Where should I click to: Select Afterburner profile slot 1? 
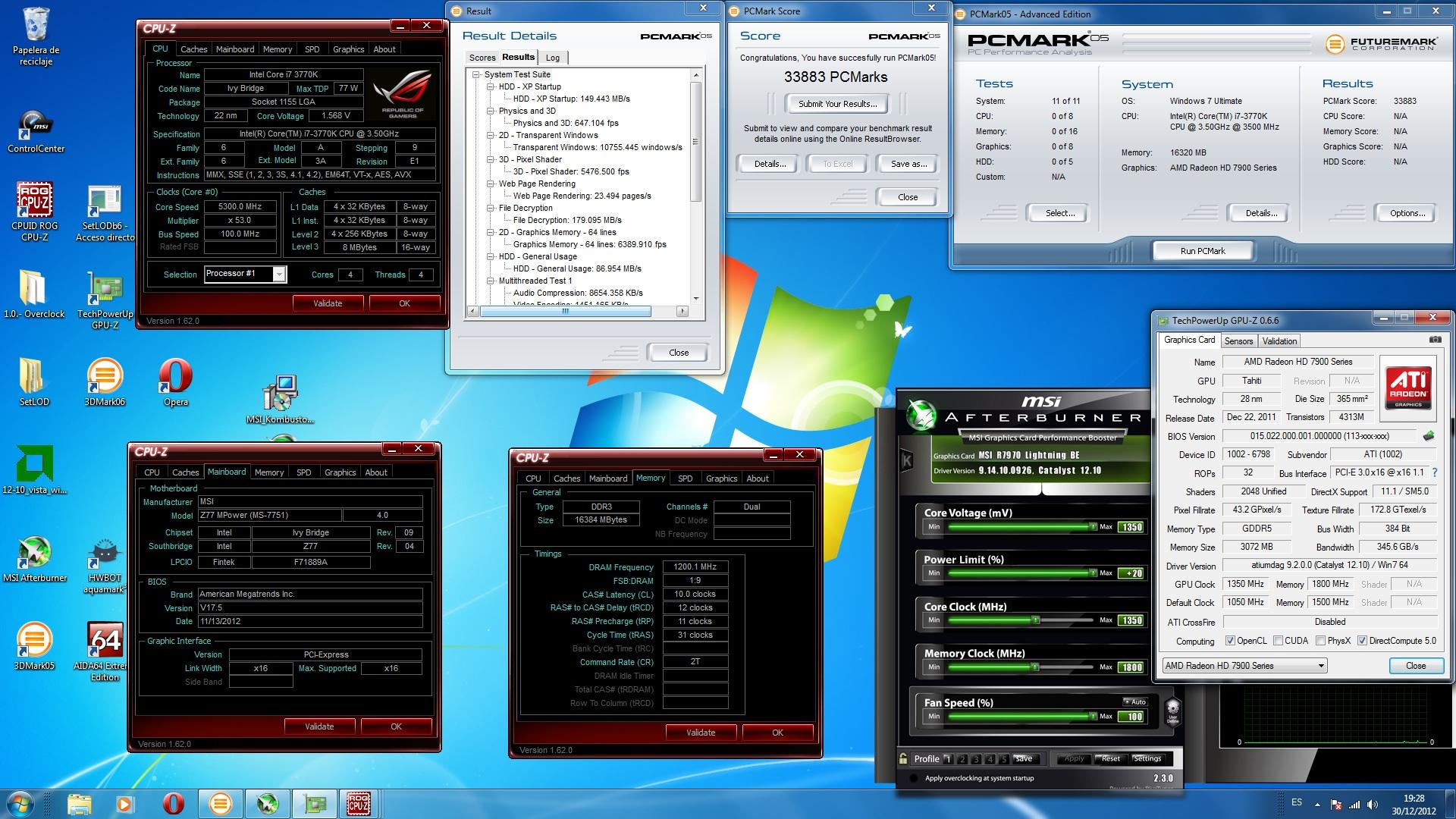[x=948, y=759]
